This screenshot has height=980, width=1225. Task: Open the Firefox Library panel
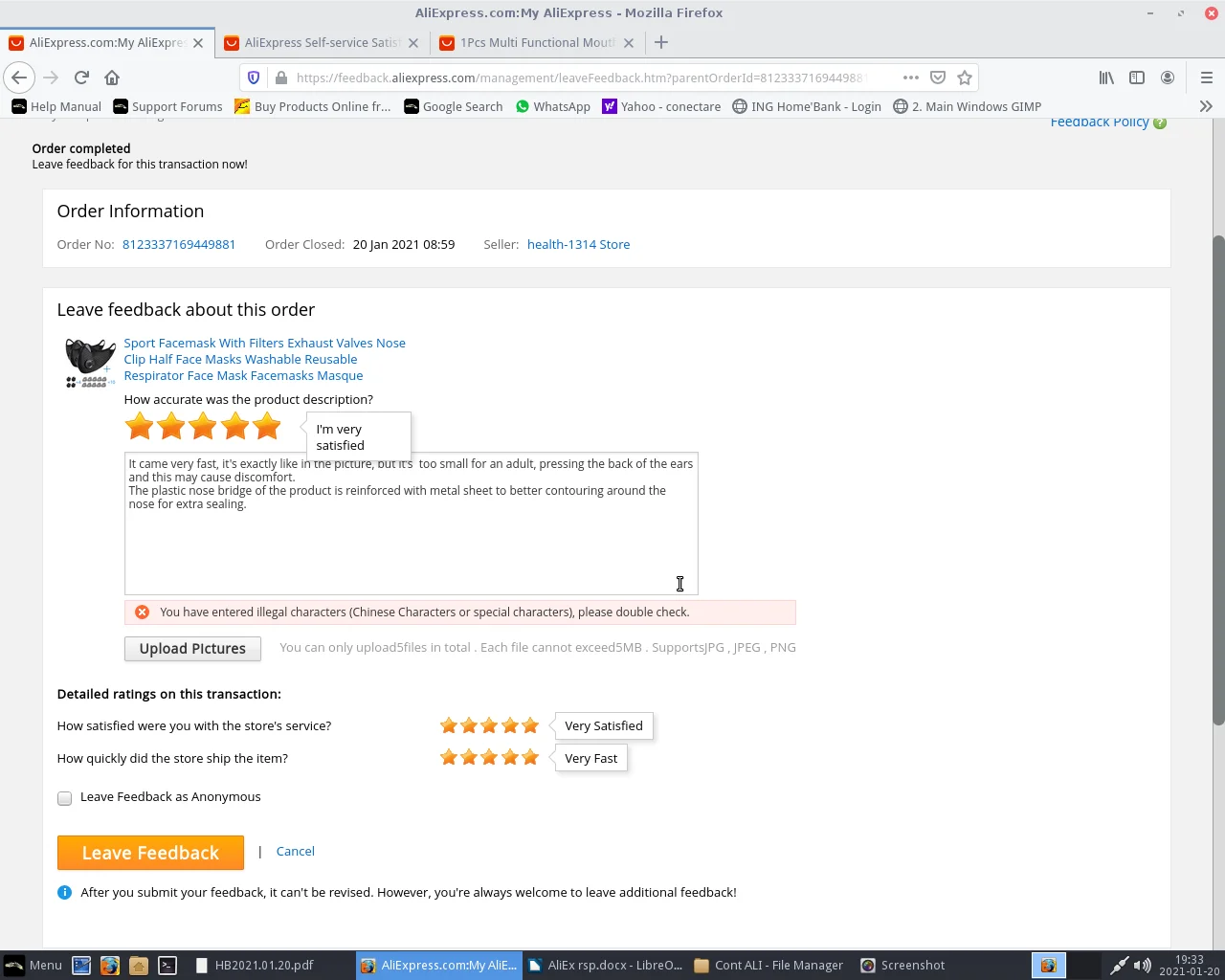pyautogui.click(x=1106, y=78)
